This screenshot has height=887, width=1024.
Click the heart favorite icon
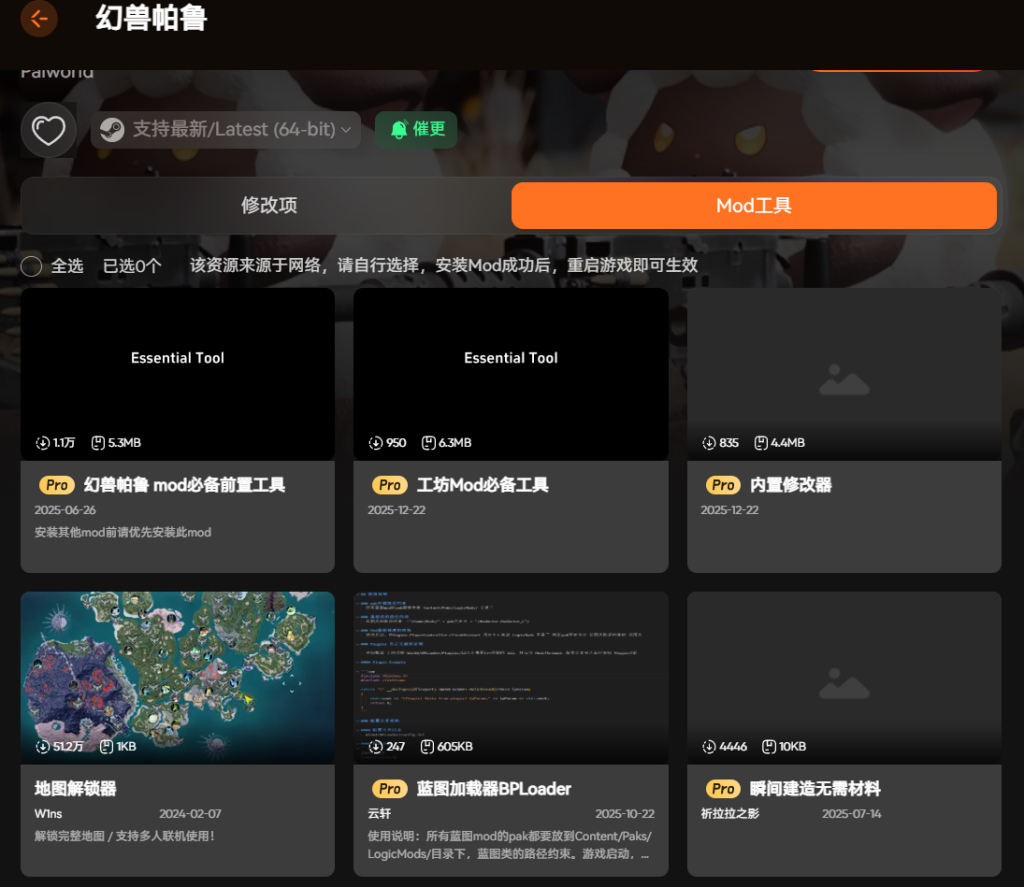[x=48, y=130]
